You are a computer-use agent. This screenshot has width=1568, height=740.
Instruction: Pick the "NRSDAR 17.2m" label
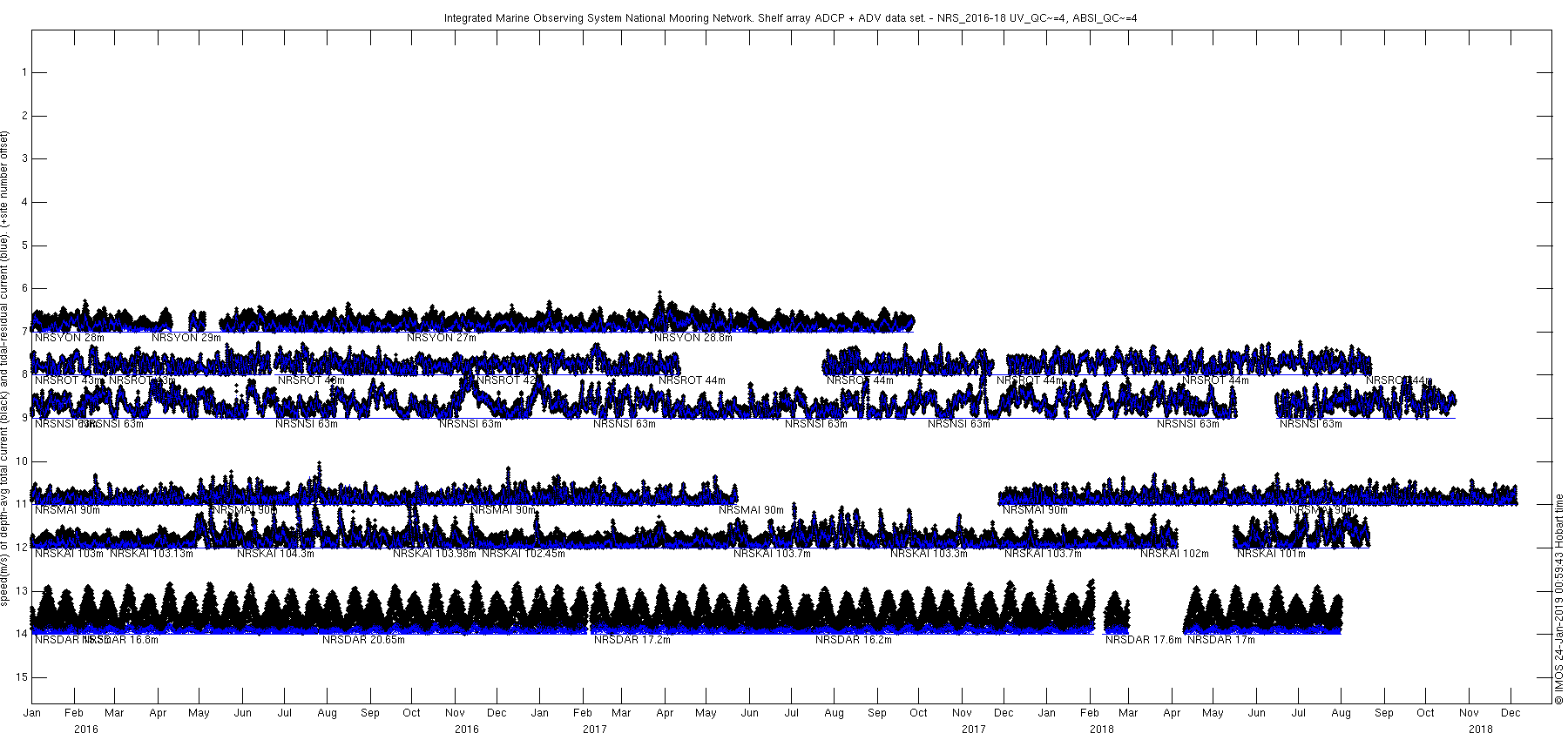coord(632,640)
